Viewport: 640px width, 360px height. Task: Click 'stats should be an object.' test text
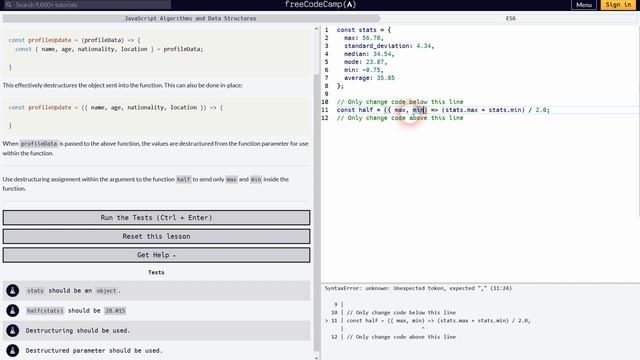coord(73,291)
